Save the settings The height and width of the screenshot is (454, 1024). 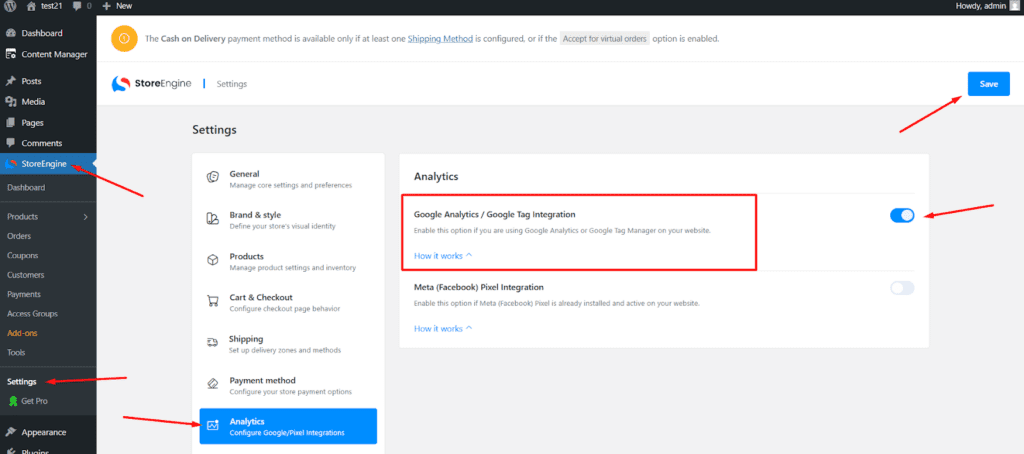click(x=988, y=84)
